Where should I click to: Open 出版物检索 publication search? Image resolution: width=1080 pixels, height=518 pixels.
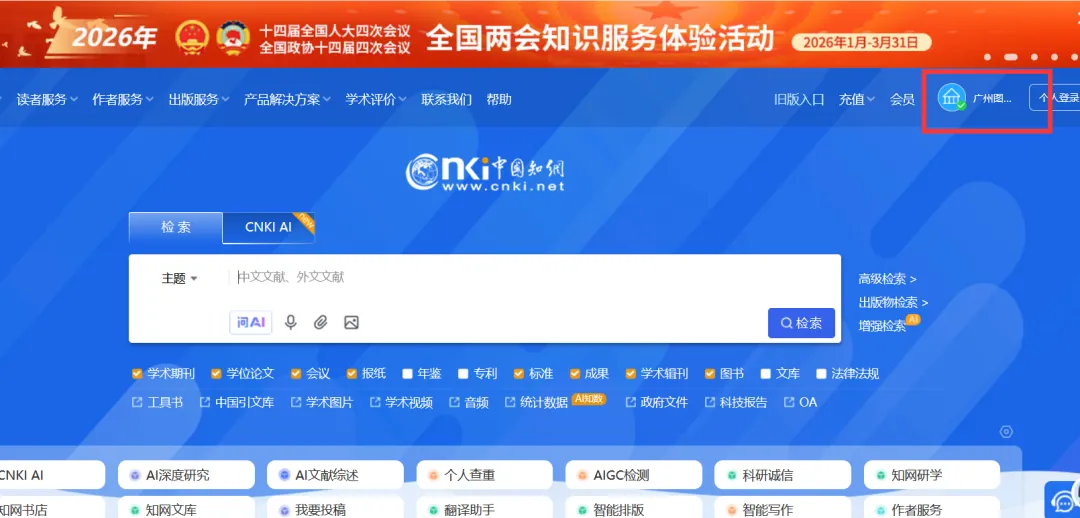(893, 302)
